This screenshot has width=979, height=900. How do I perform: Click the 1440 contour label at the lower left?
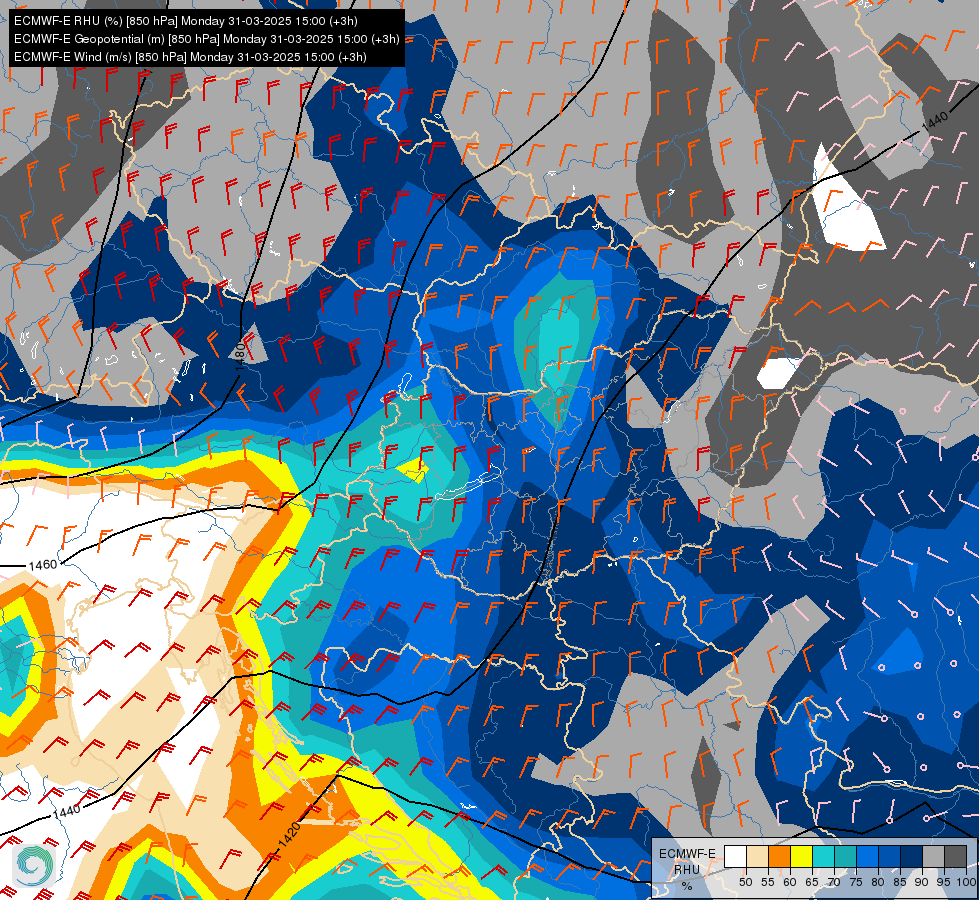(66, 811)
